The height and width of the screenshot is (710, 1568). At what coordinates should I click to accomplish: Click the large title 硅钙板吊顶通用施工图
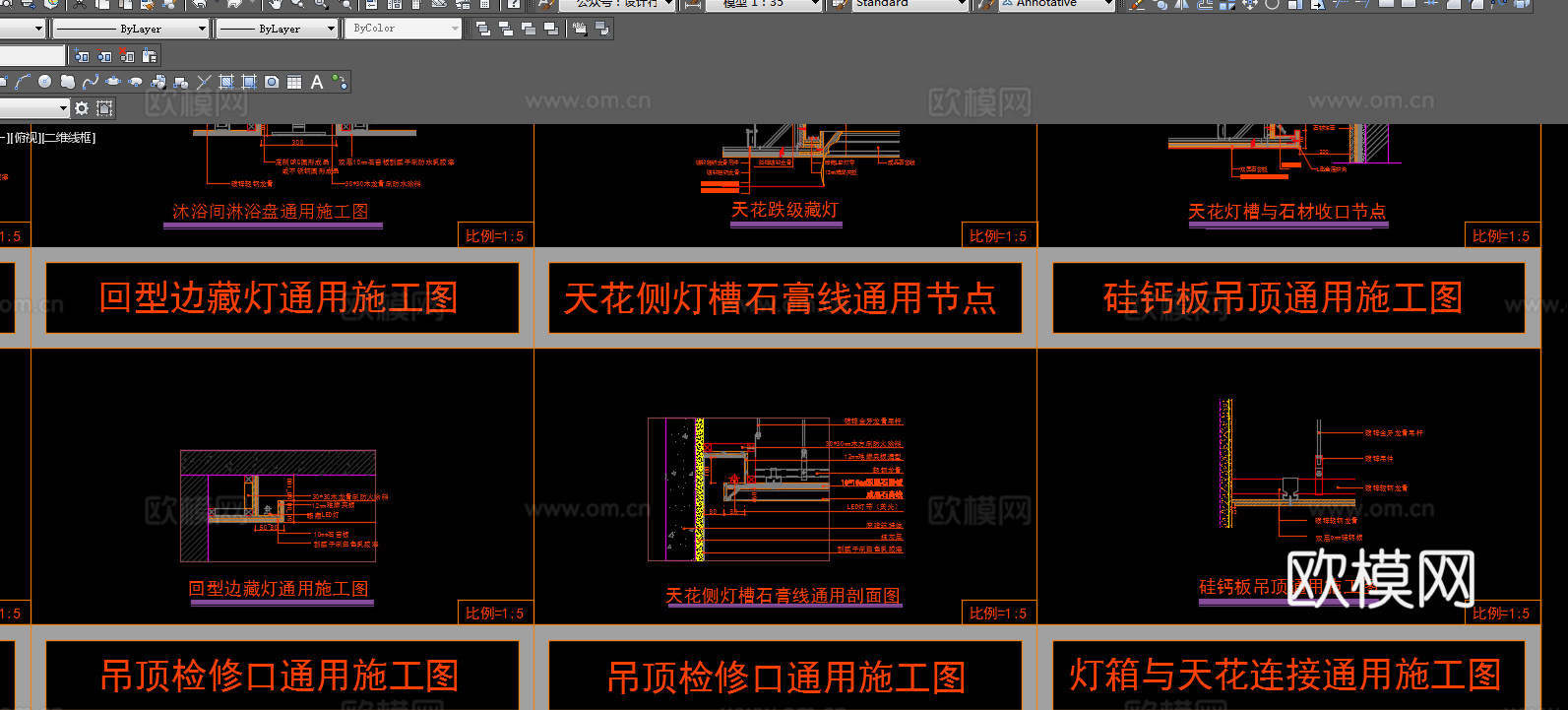click(1284, 297)
